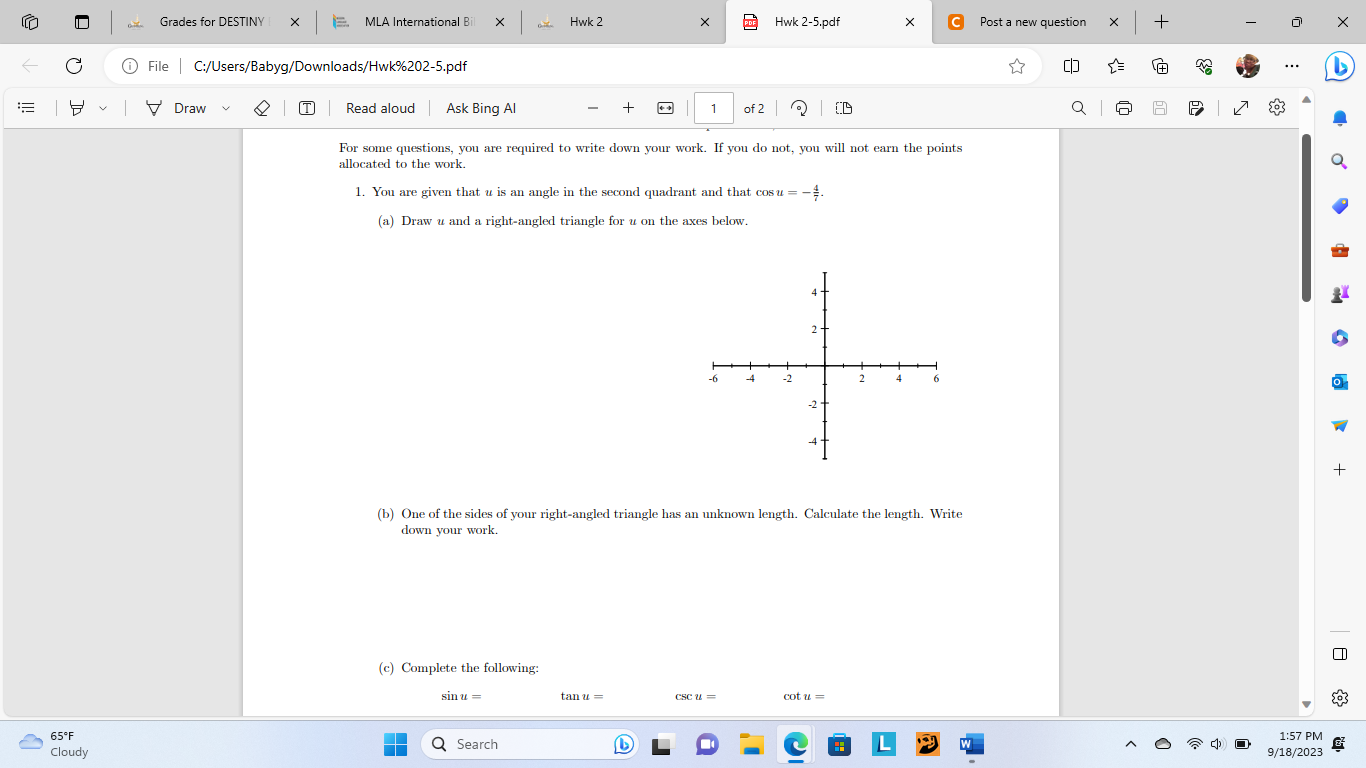Viewport: 1366px width, 768px height.
Task: Add app to sidebar with plus
Action: point(1340,470)
